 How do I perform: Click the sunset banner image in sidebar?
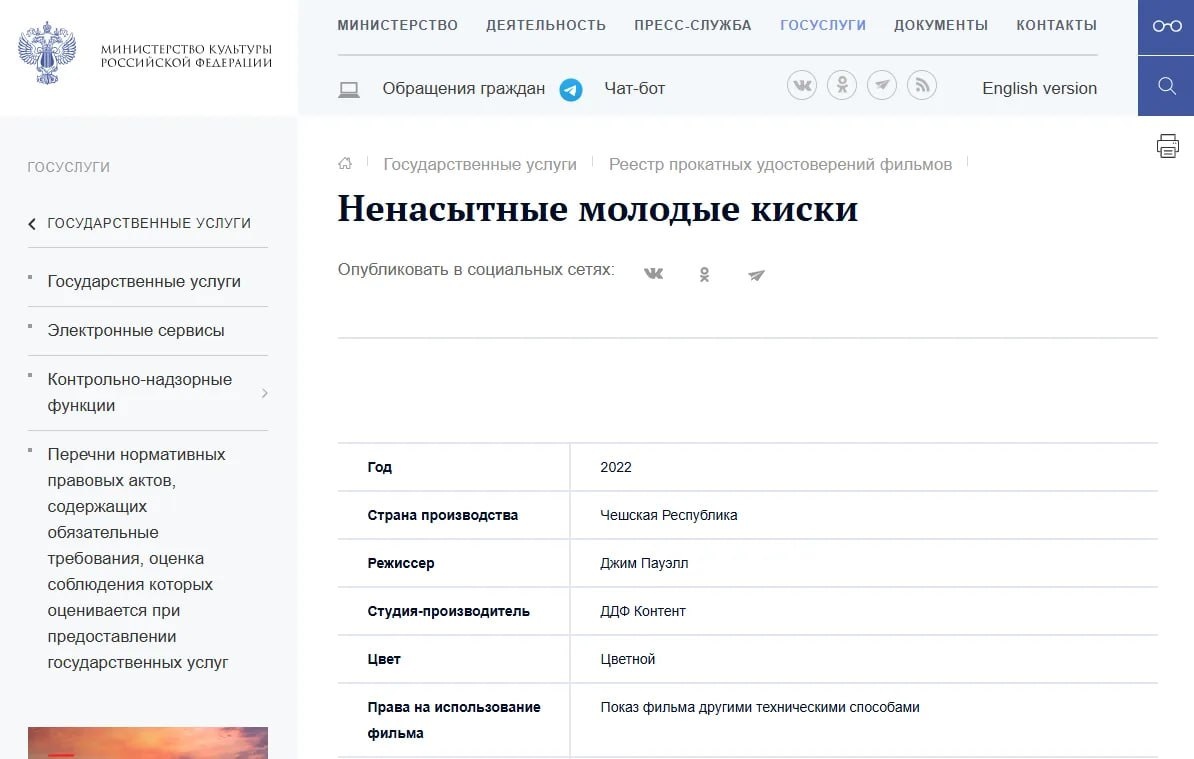pyautogui.click(x=148, y=743)
